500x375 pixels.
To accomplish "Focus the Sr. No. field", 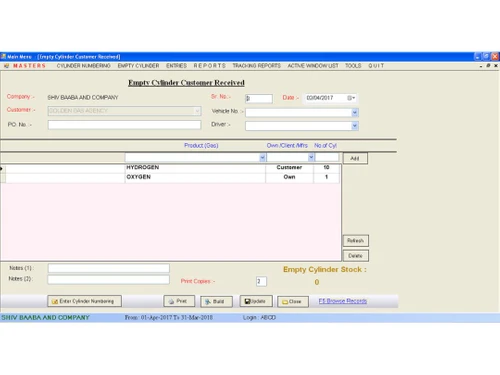I will coord(259,98).
